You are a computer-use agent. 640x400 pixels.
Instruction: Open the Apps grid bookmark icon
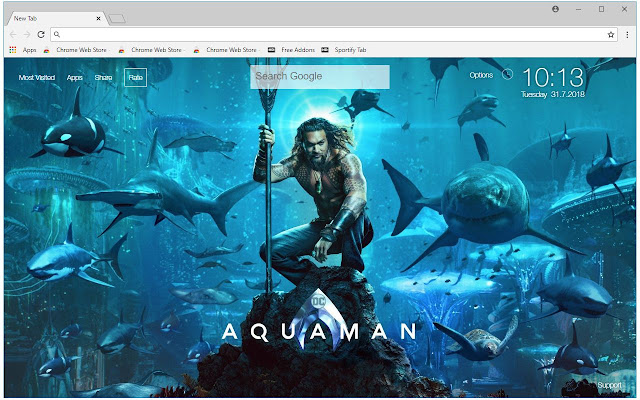click(x=13, y=50)
